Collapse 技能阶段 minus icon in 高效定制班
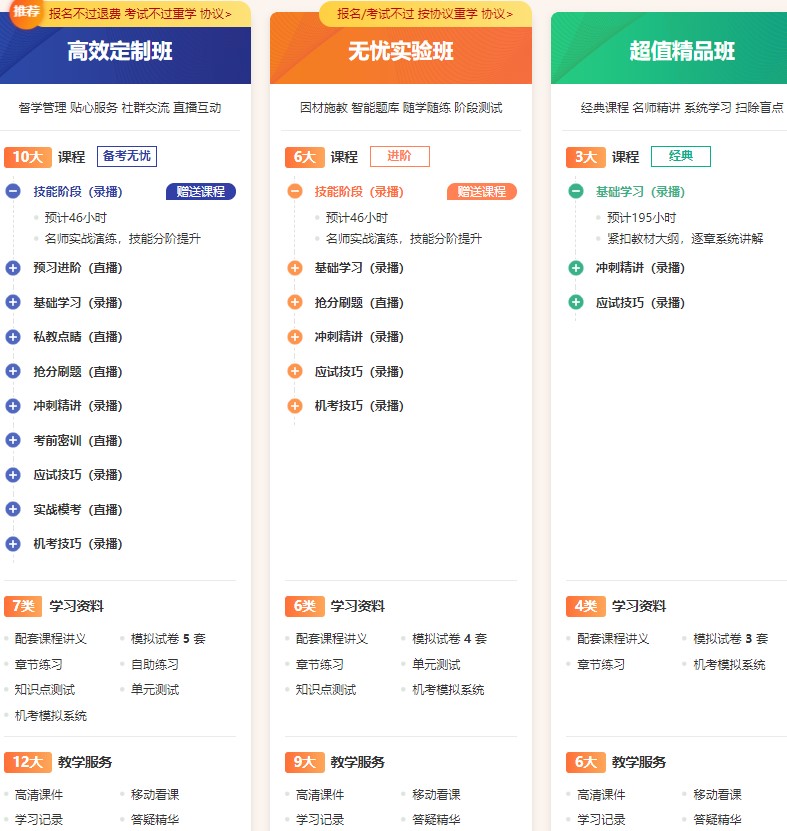 13,192
